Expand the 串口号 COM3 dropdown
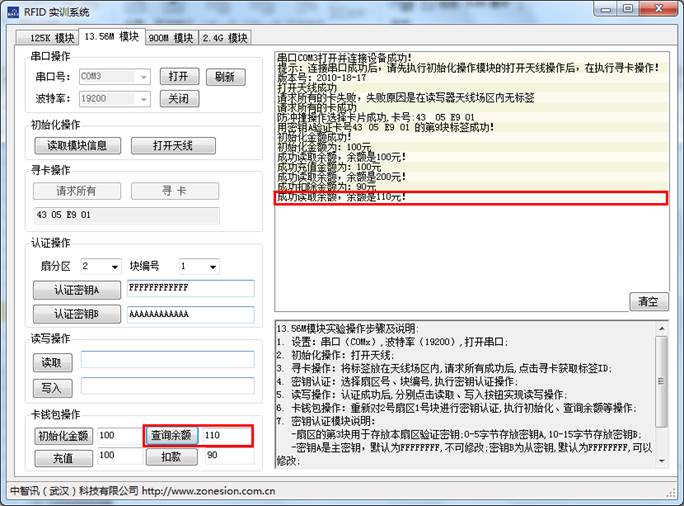The height and width of the screenshot is (506, 684). tap(144, 76)
